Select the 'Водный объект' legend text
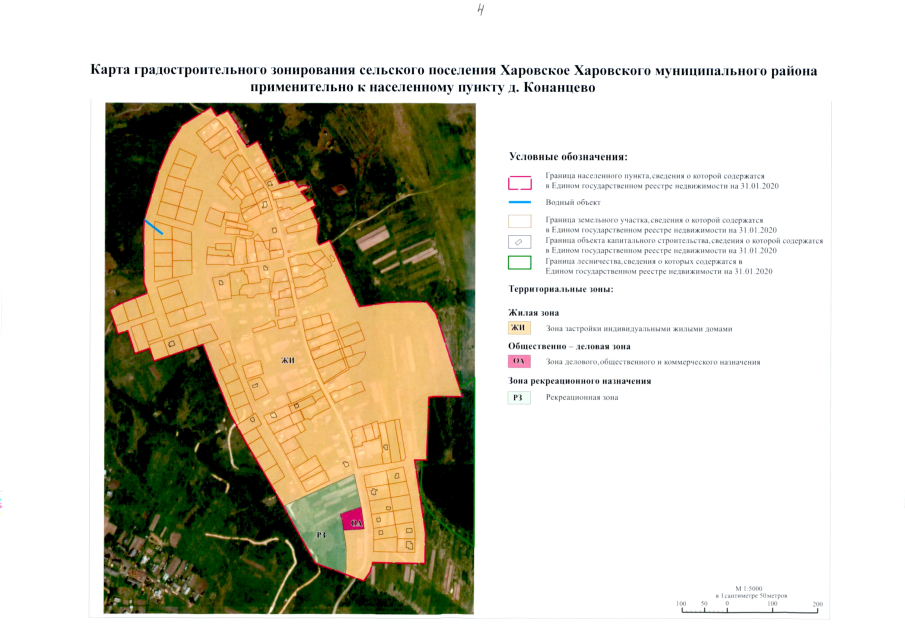The image size is (905, 640). (x=573, y=202)
